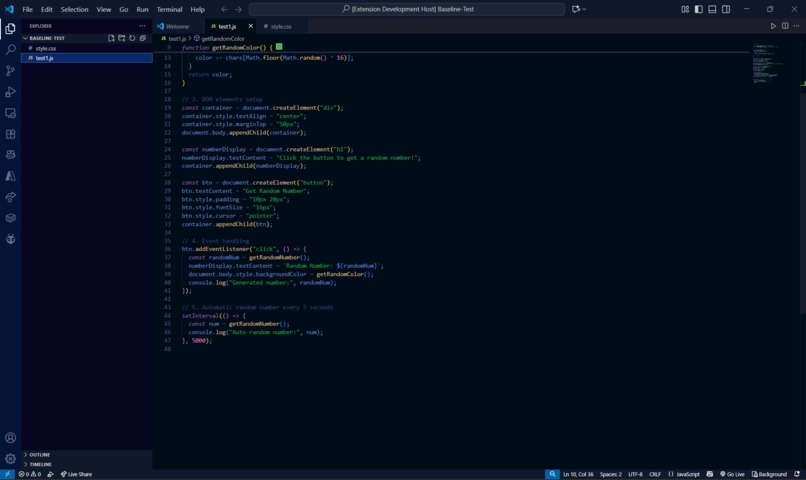Open the Run menu
The width and height of the screenshot is (806, 480).
click(x=142, y=9)
